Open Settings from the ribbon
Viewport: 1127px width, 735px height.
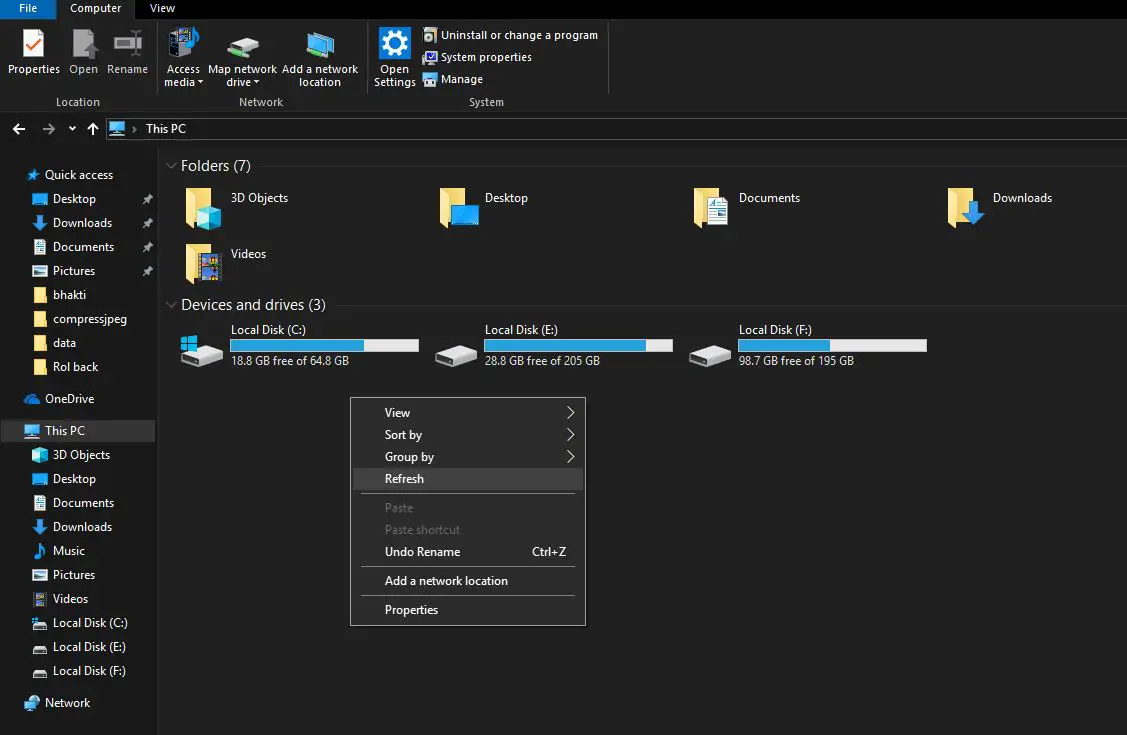click(x=395, y=57)
